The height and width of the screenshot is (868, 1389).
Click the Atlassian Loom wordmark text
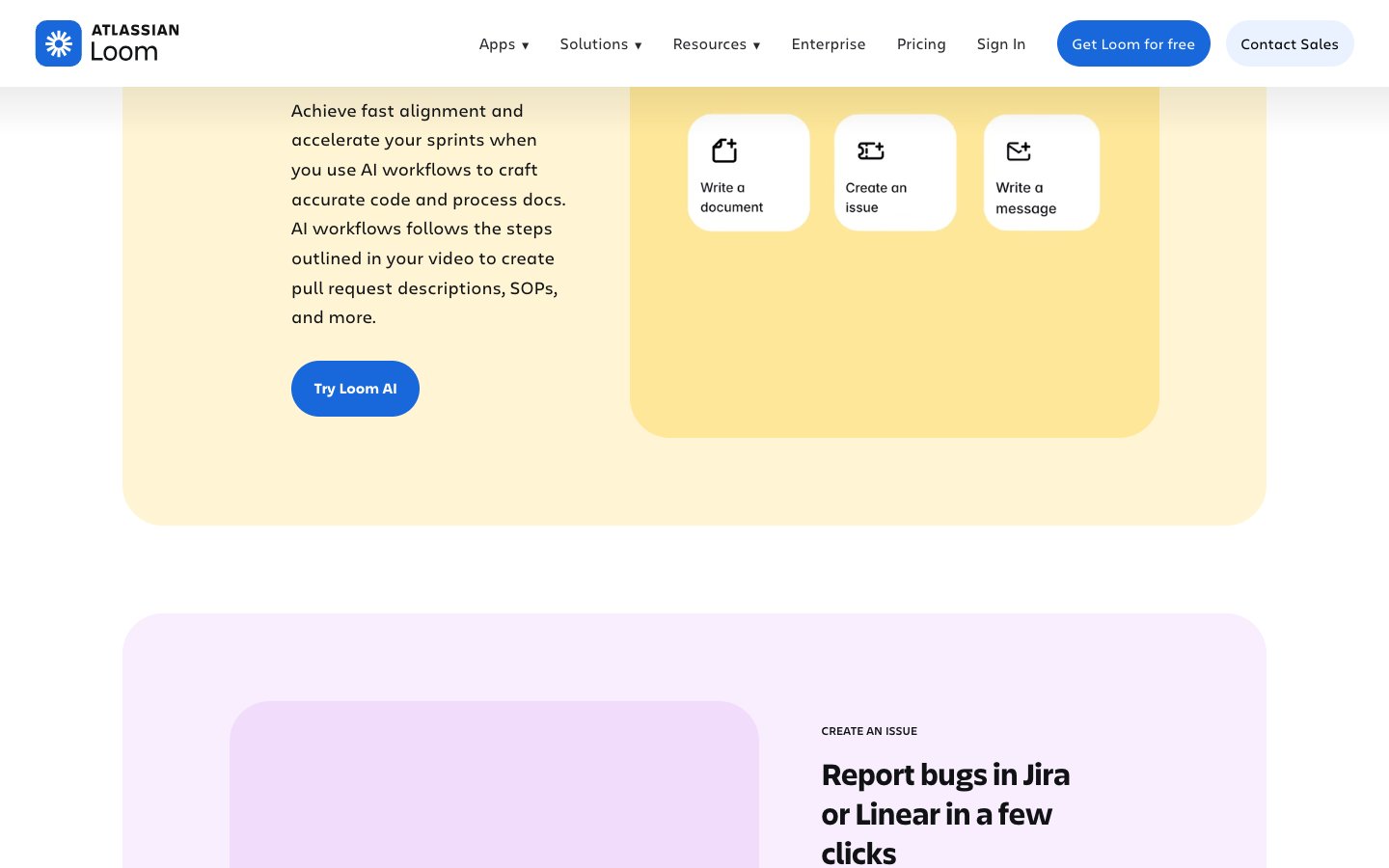point(134,43)
